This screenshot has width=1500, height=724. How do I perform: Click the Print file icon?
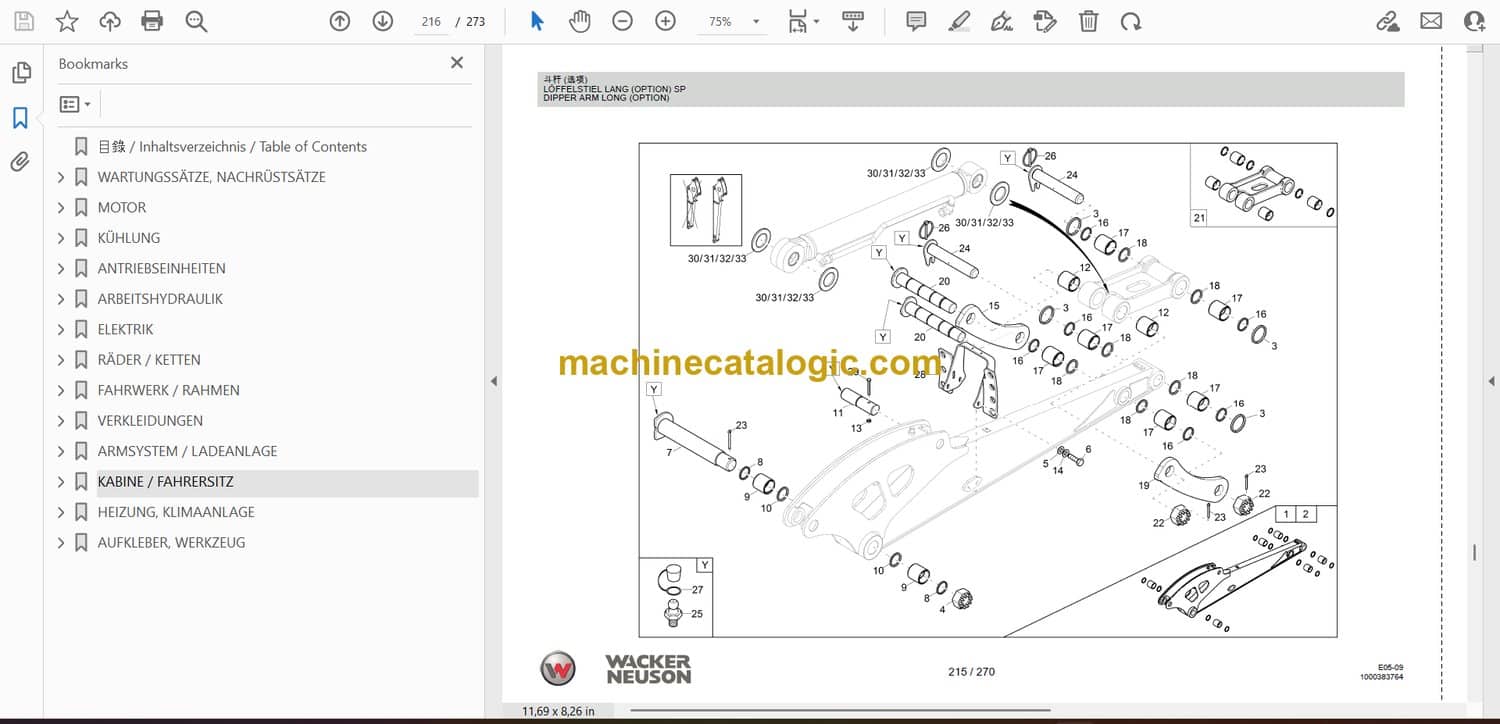(152, 21)
